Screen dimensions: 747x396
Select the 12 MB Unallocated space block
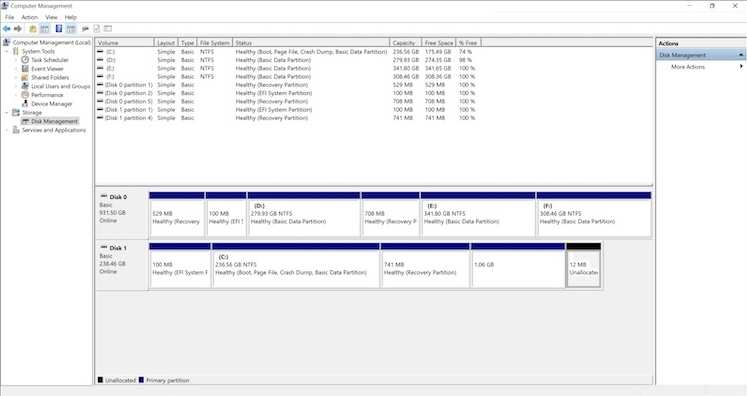coord(584,265)
